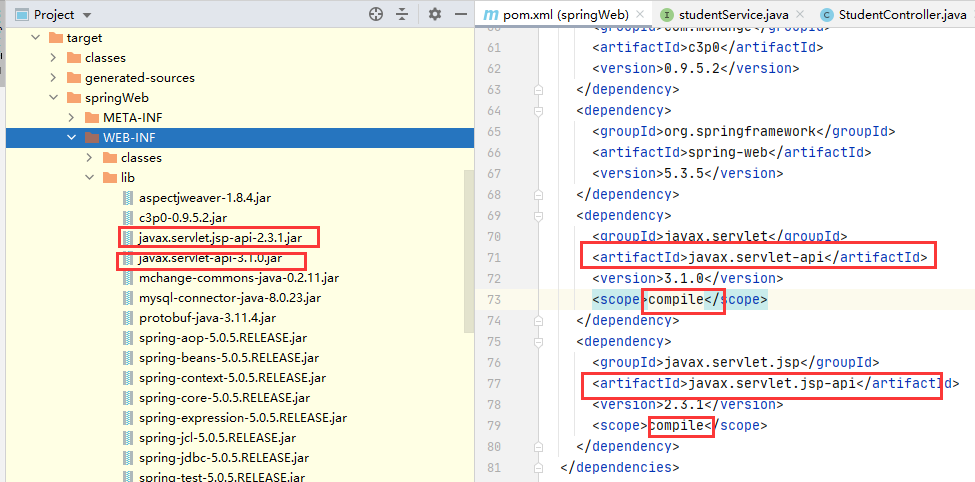The image size is (975, 482).
Task: Open the Project view dropdown
Action: (86, 15)
